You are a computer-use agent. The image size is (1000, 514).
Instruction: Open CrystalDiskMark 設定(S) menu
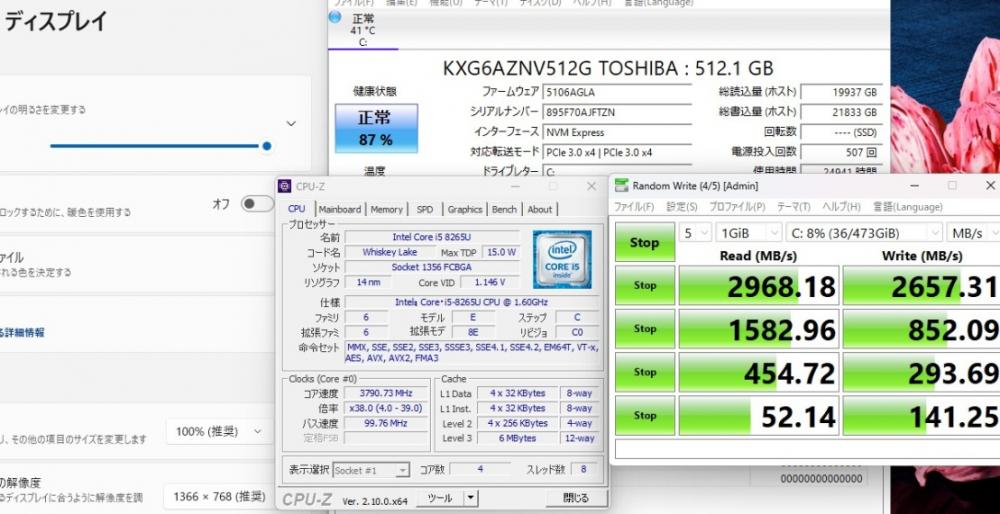pos(682,207)
